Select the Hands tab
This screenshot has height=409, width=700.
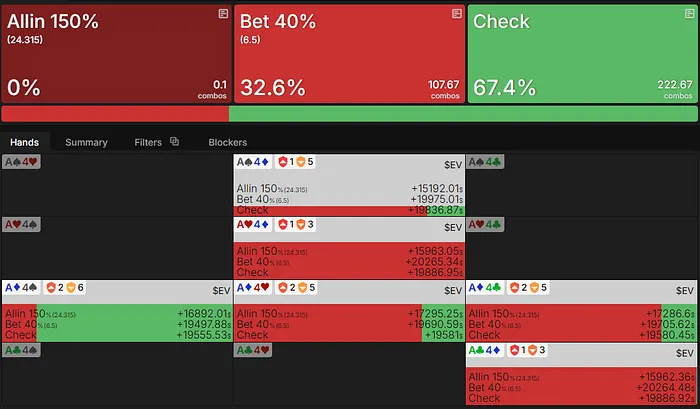tap(25, 142)
